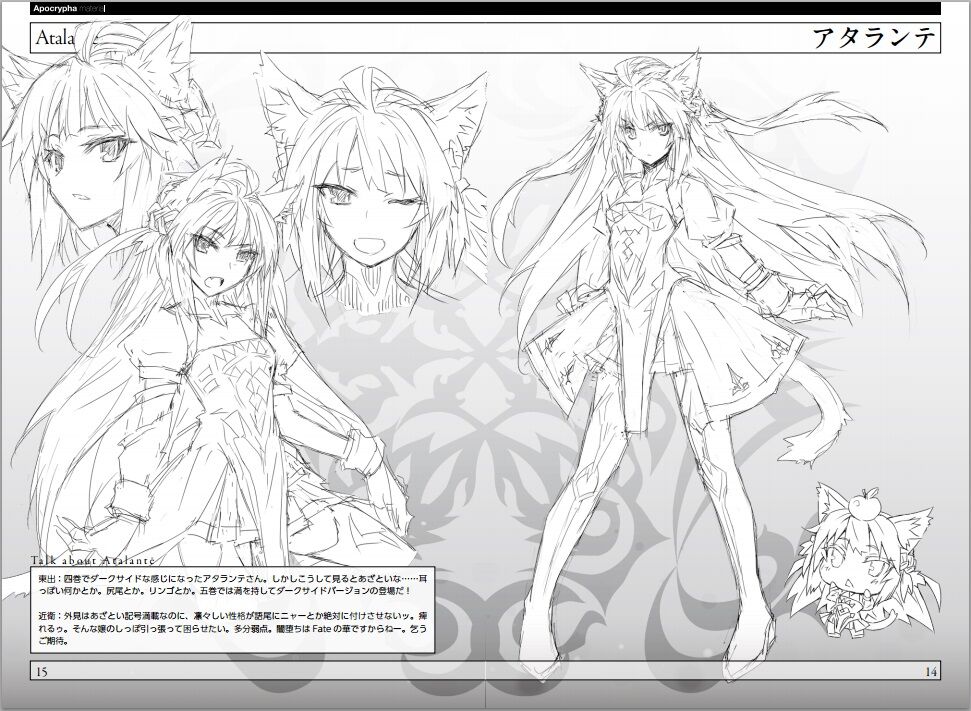971x711 pixels.
Task: Click page number 14
Action: pos(931,671)
